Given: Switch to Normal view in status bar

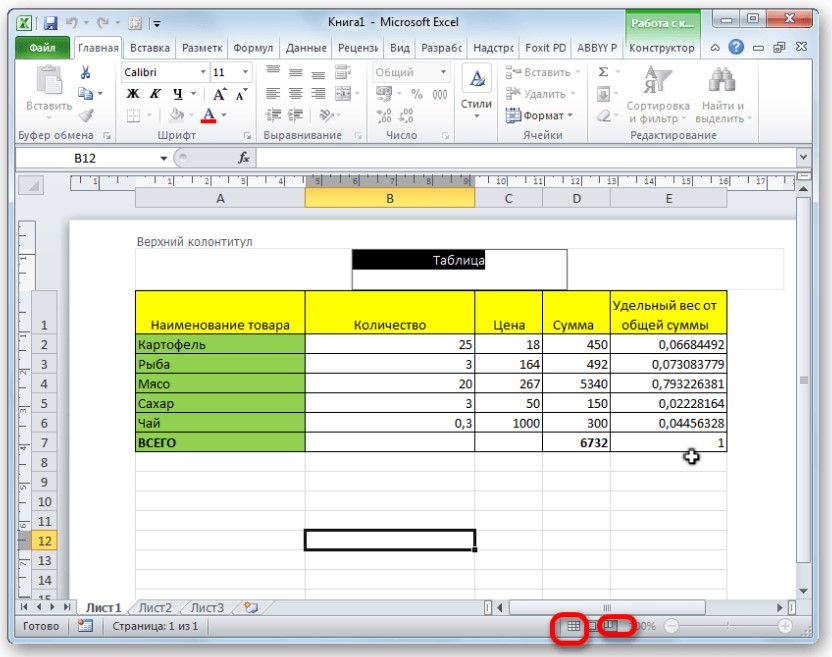Looking at the screenshot, I should pos(573,626).
